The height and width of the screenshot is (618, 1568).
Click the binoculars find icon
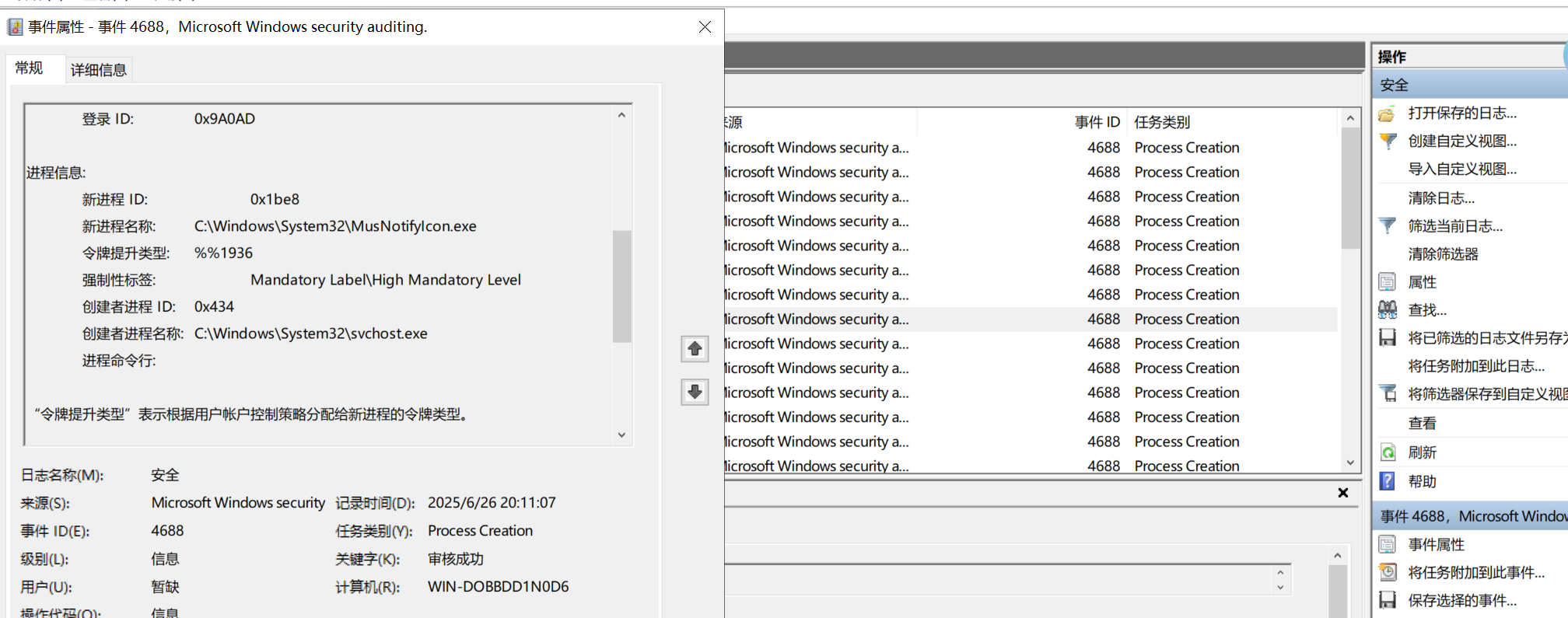pos(1387,310)
